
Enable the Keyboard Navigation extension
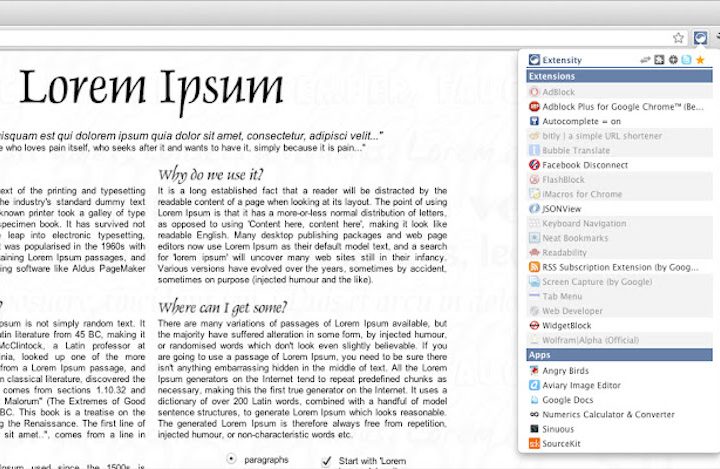[x=619, y=223]
